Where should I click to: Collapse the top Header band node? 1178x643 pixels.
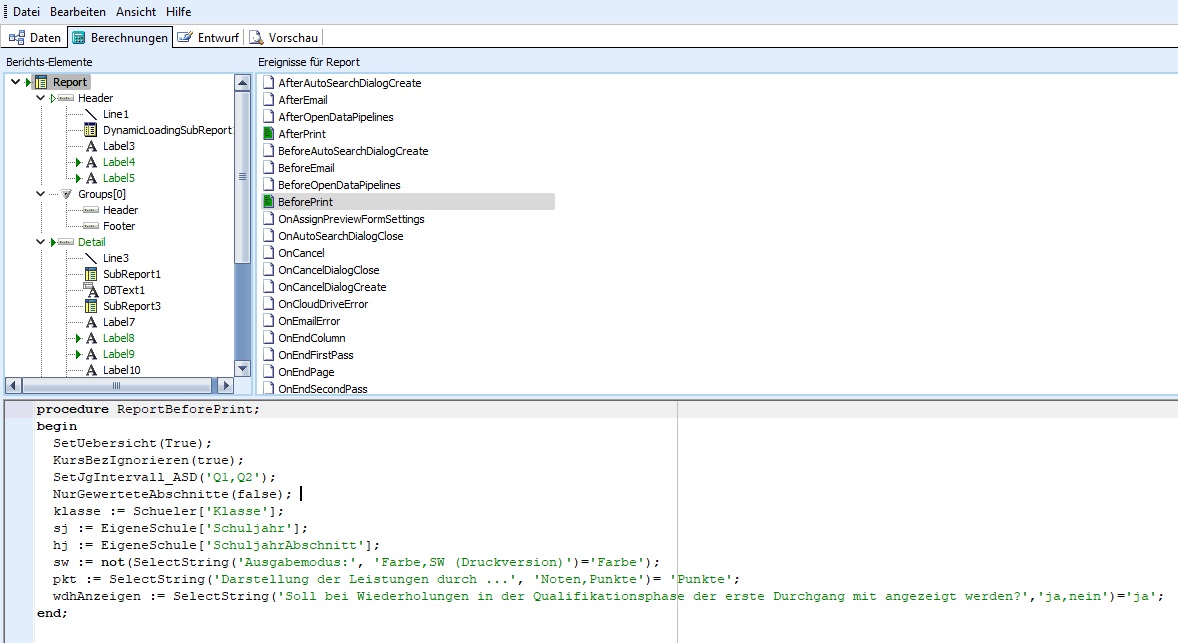point(41,98)
